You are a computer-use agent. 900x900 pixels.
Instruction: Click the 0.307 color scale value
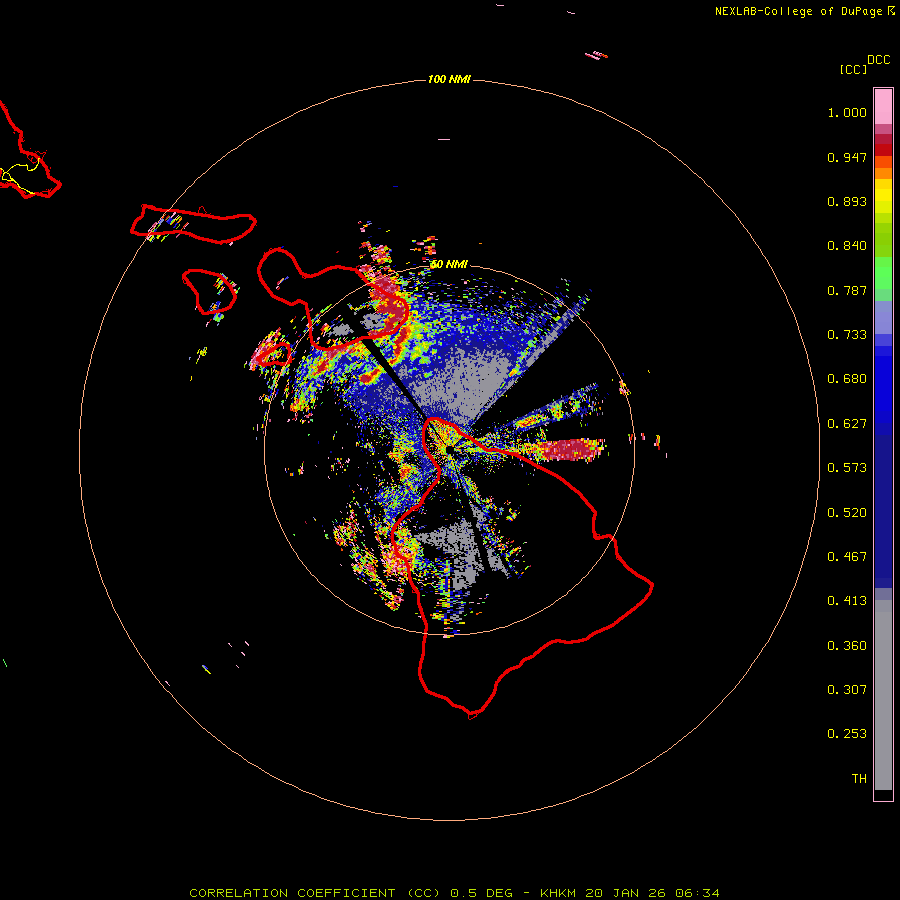point(847,690)
